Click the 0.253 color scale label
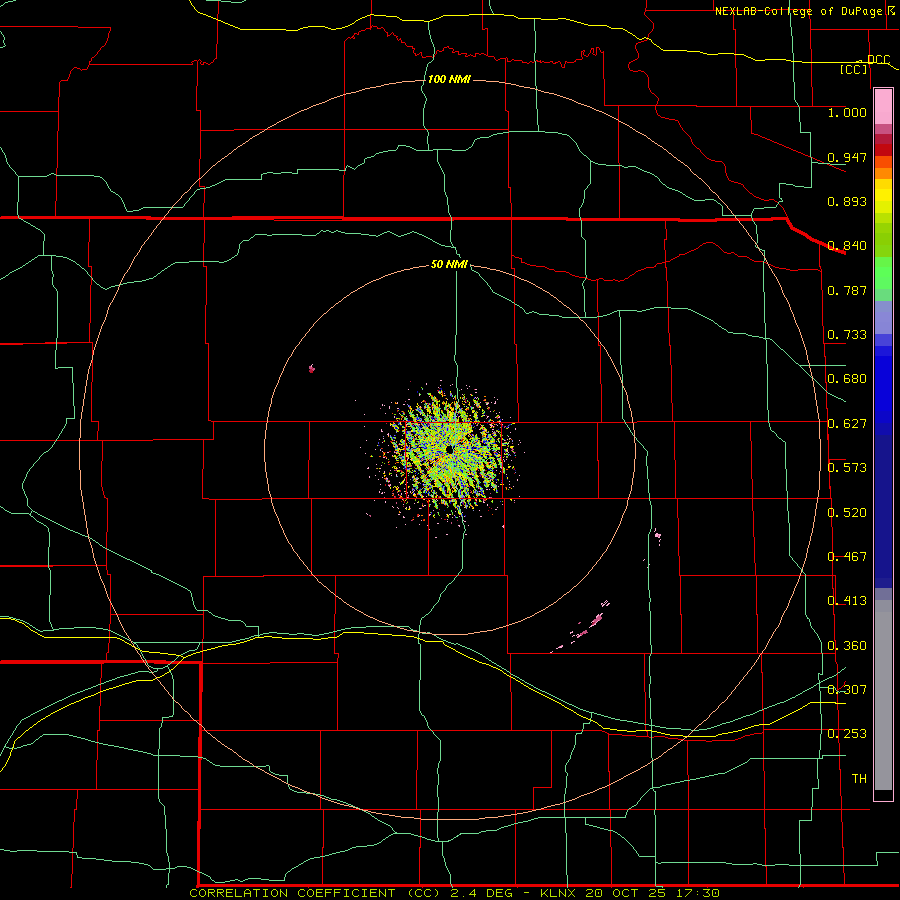This screenshot has height=900, width=900. point(847,734)
